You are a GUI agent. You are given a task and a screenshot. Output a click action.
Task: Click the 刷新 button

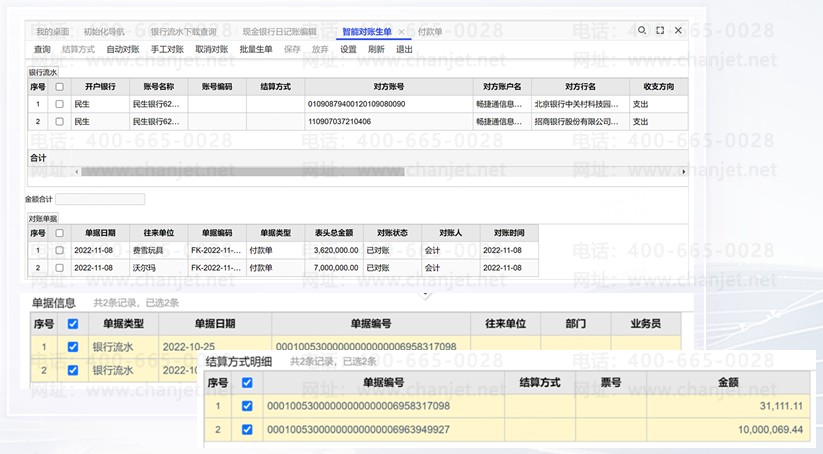point(376,49)
